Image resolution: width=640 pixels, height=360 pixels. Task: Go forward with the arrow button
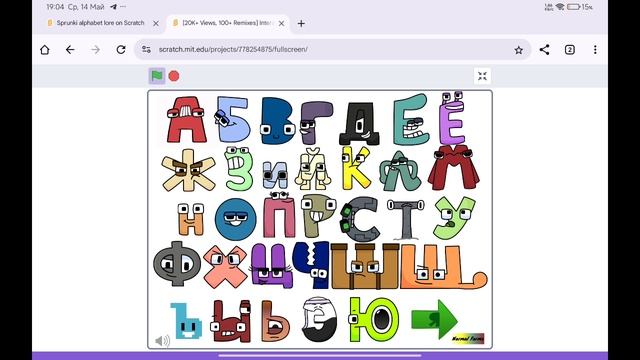(x=96, y=50)
